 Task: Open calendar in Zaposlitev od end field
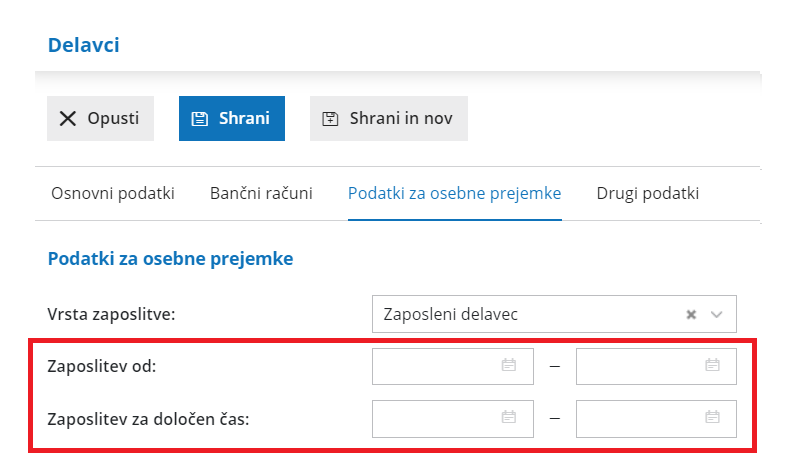(712, 366)
